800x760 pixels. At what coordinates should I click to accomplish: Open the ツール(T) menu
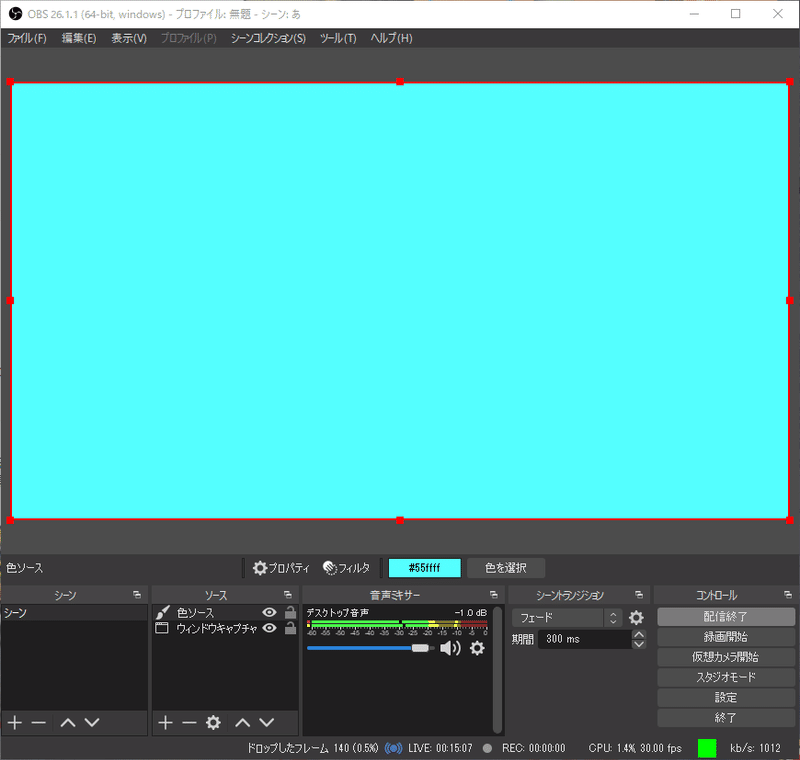338,38
